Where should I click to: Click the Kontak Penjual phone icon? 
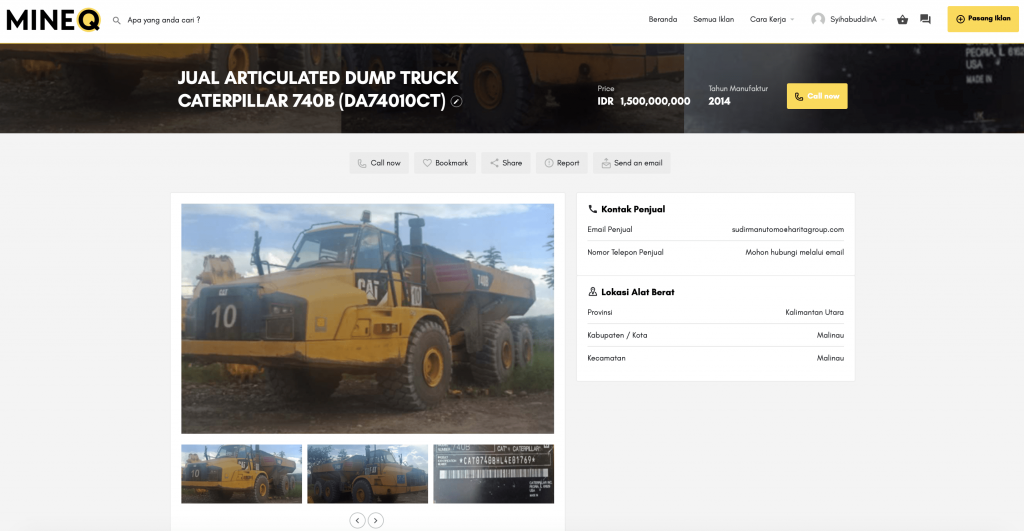point(592,209)
